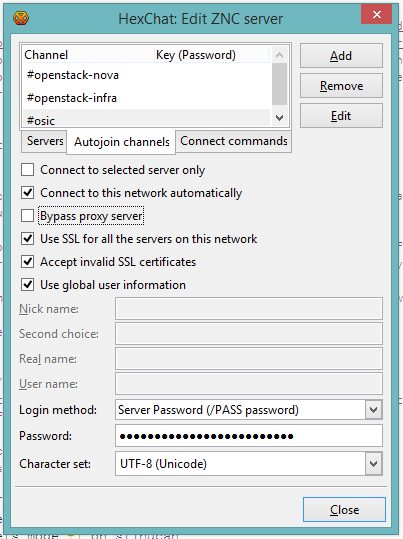
Task: Toggle Use global user information
Action: coord(28,285)
